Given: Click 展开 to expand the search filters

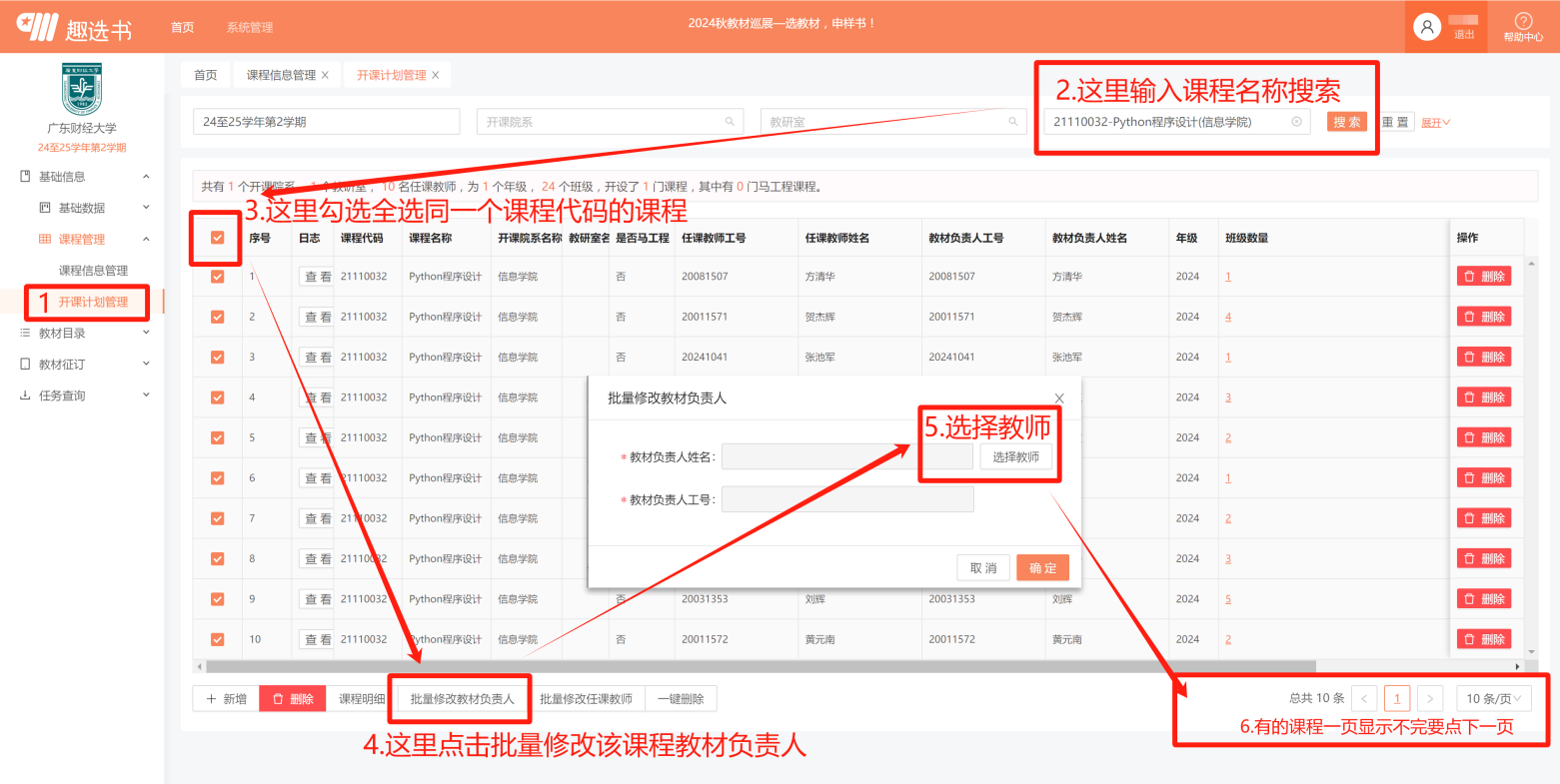Looking at the screenshot, I should click(x=1435, y=123).
